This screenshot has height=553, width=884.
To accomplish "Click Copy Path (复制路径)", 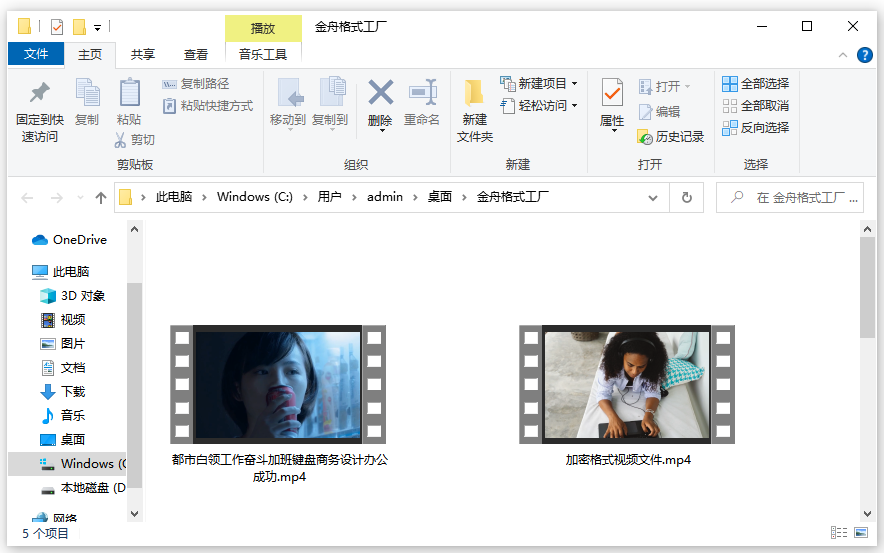I will tap(196, 84).
